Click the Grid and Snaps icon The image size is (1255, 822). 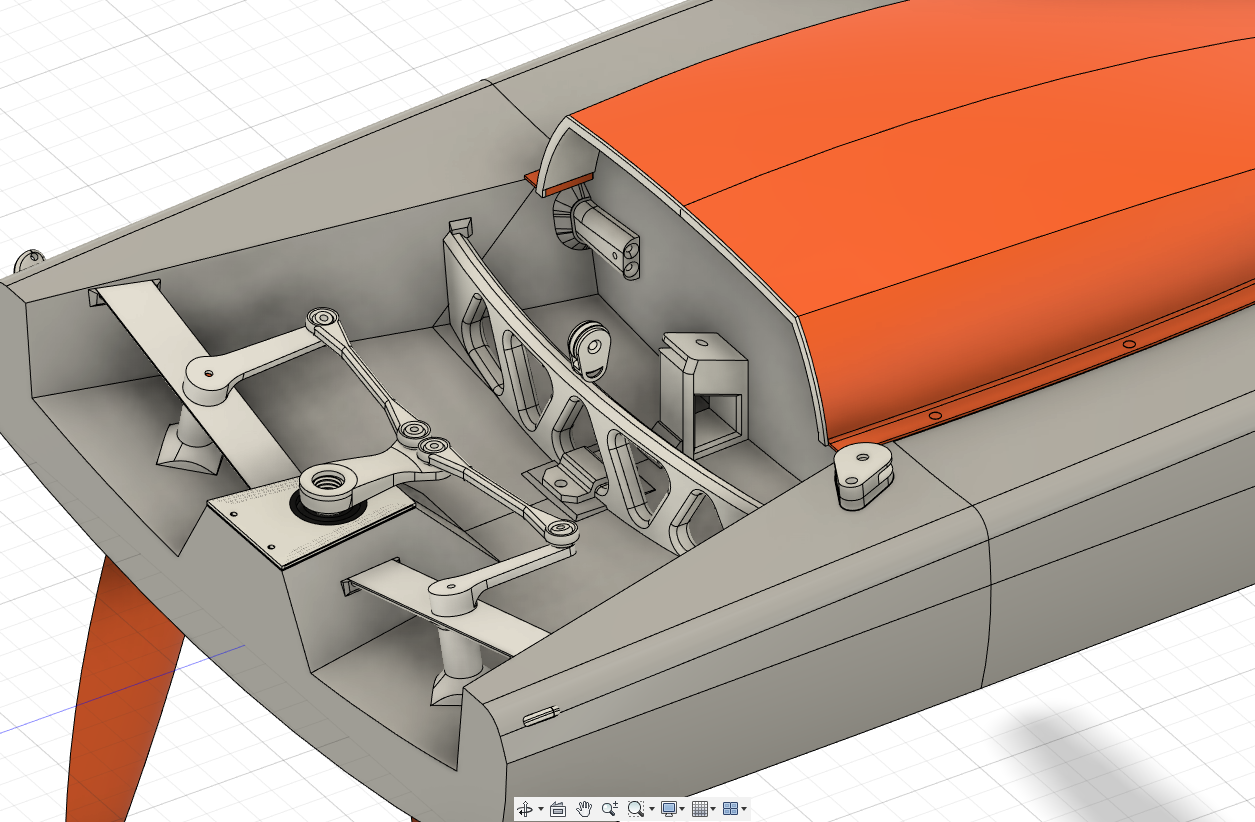click(x=700, y=809)
